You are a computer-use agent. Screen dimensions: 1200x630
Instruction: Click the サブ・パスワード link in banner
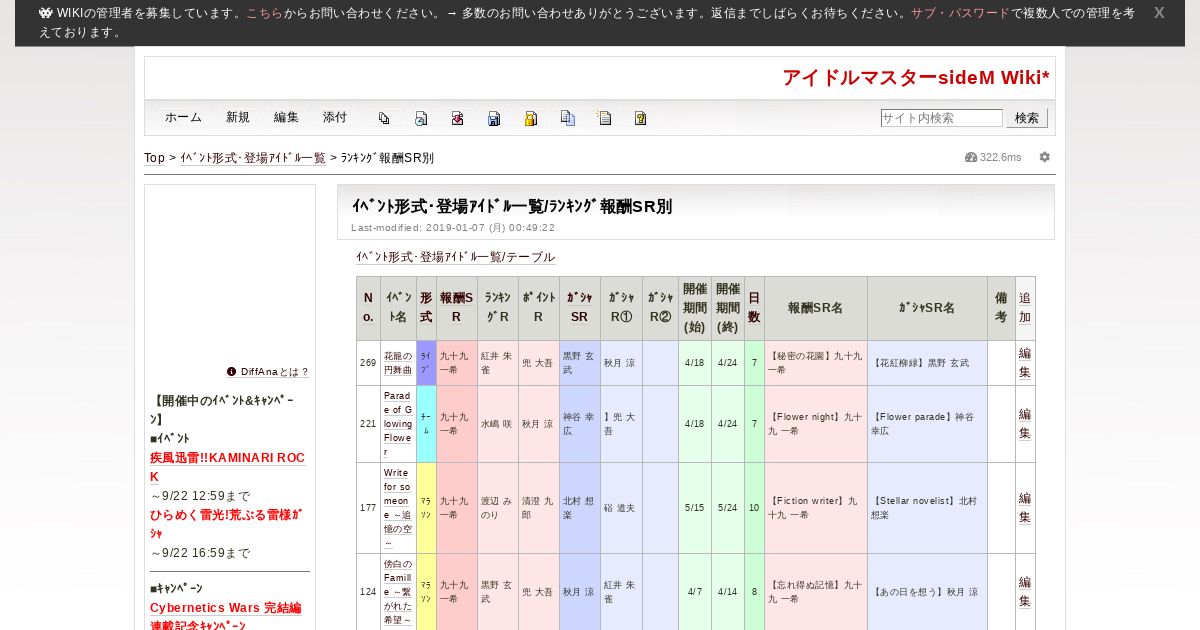pyautogui.click(x=960, y=13)
